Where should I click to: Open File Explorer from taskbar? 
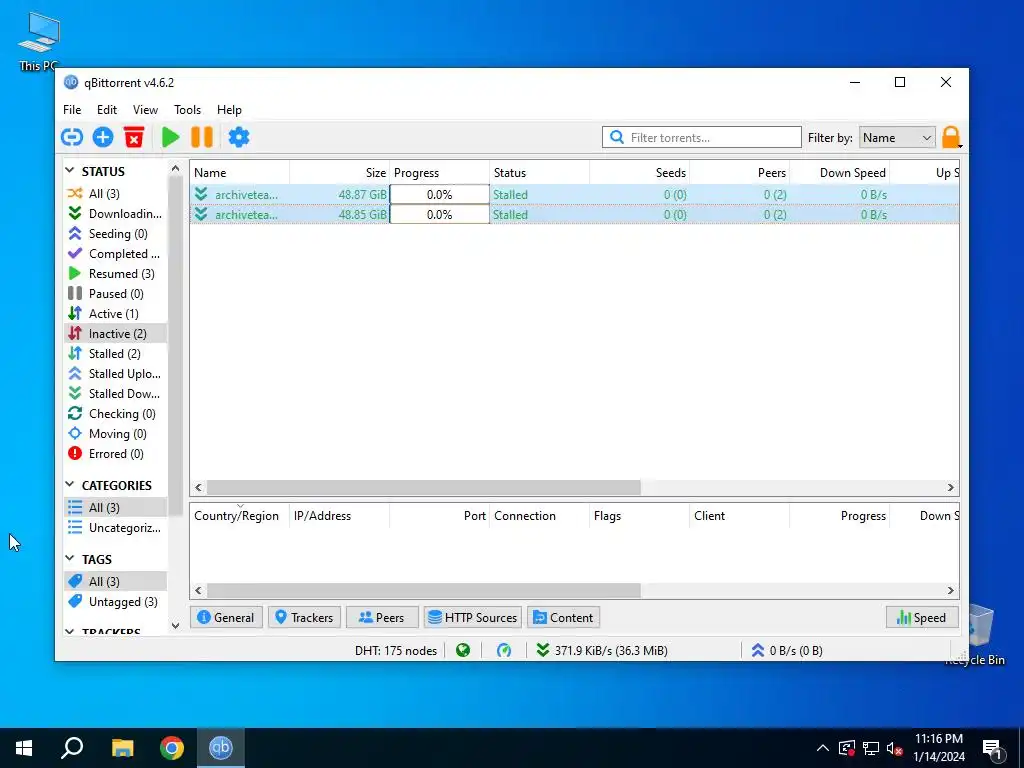click(122, 748)
